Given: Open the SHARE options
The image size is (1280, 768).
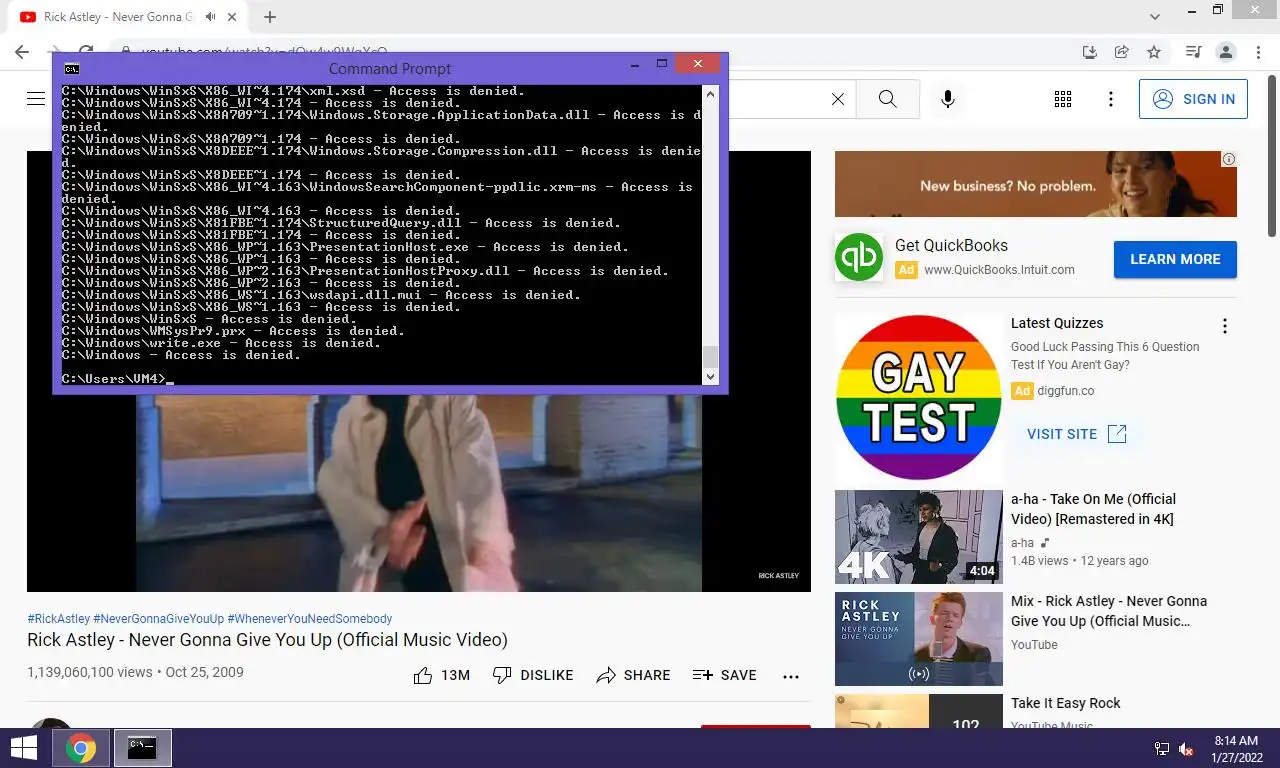Looking at the screenshot, I should [633, 675].
